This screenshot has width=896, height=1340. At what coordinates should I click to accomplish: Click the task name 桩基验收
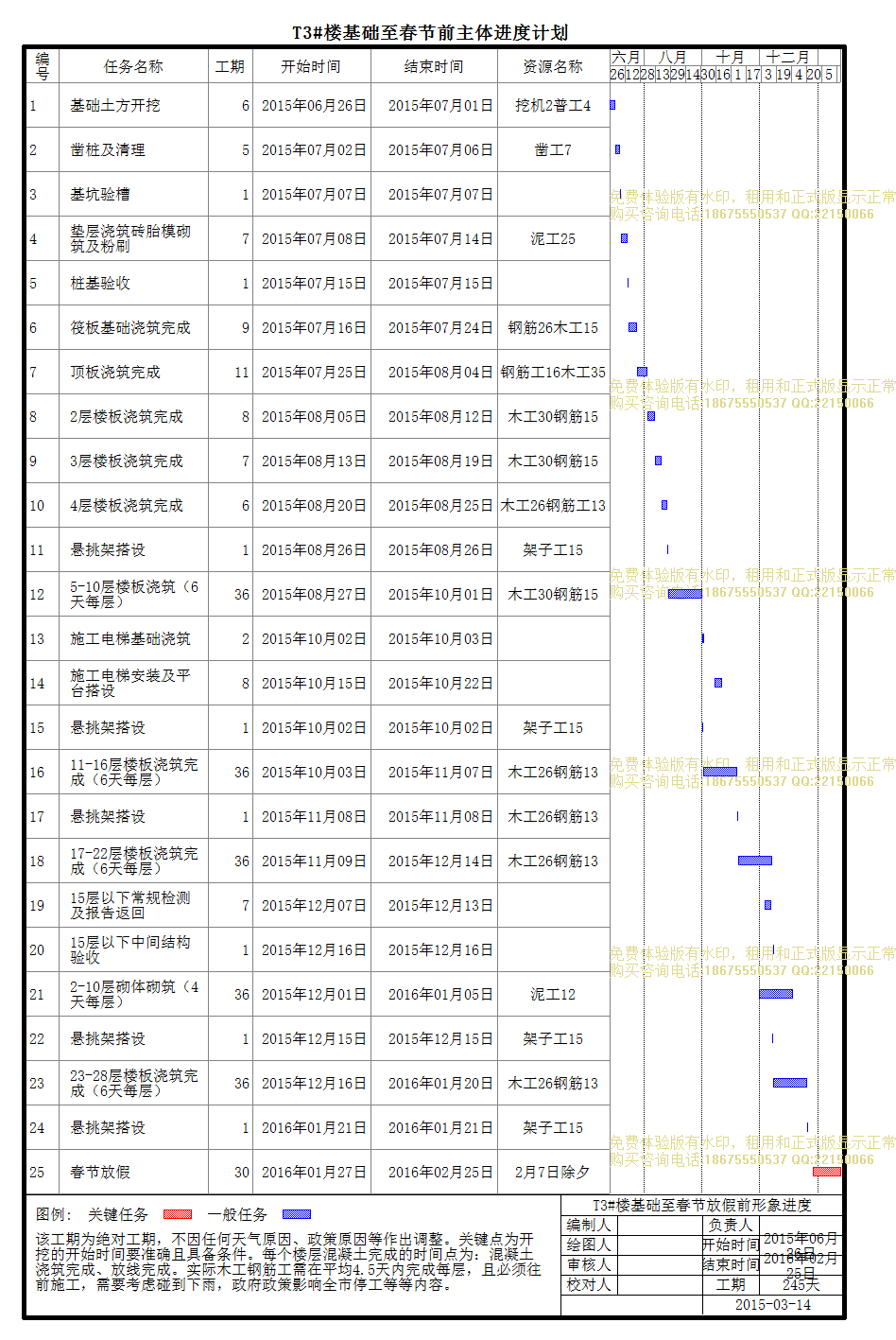click(x=100, y=284)
